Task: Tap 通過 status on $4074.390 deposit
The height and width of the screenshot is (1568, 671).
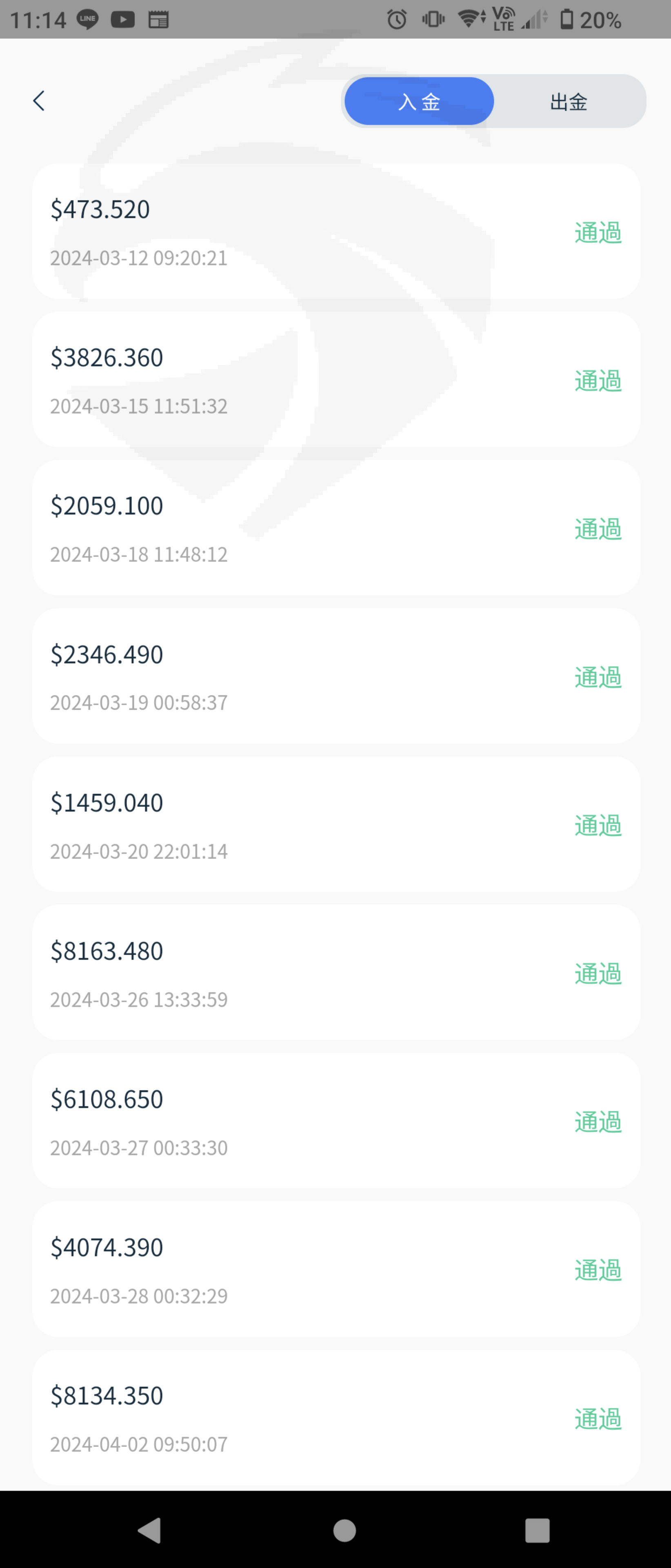Action: point(598,1270)
